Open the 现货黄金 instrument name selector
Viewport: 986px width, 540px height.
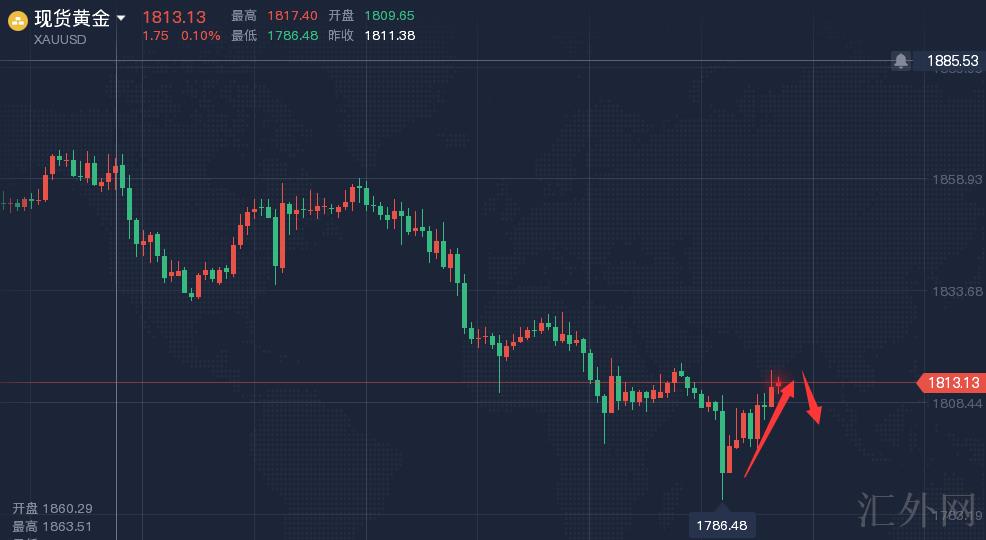coord(72,18)
